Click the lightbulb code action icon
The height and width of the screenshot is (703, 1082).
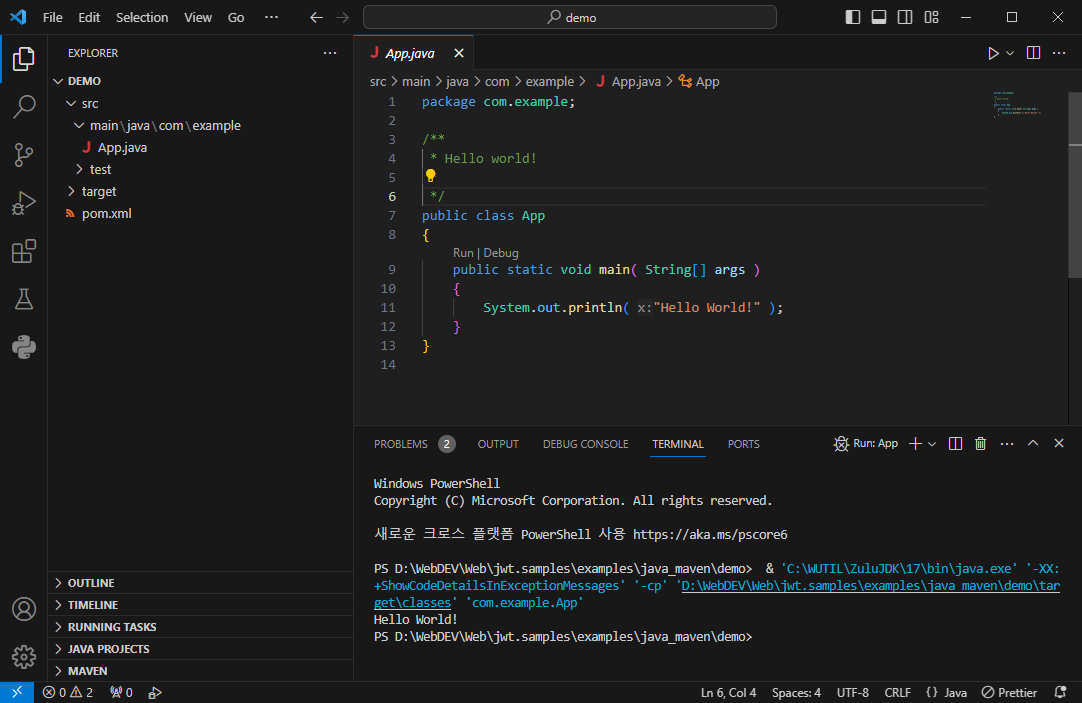coord(431,177)
